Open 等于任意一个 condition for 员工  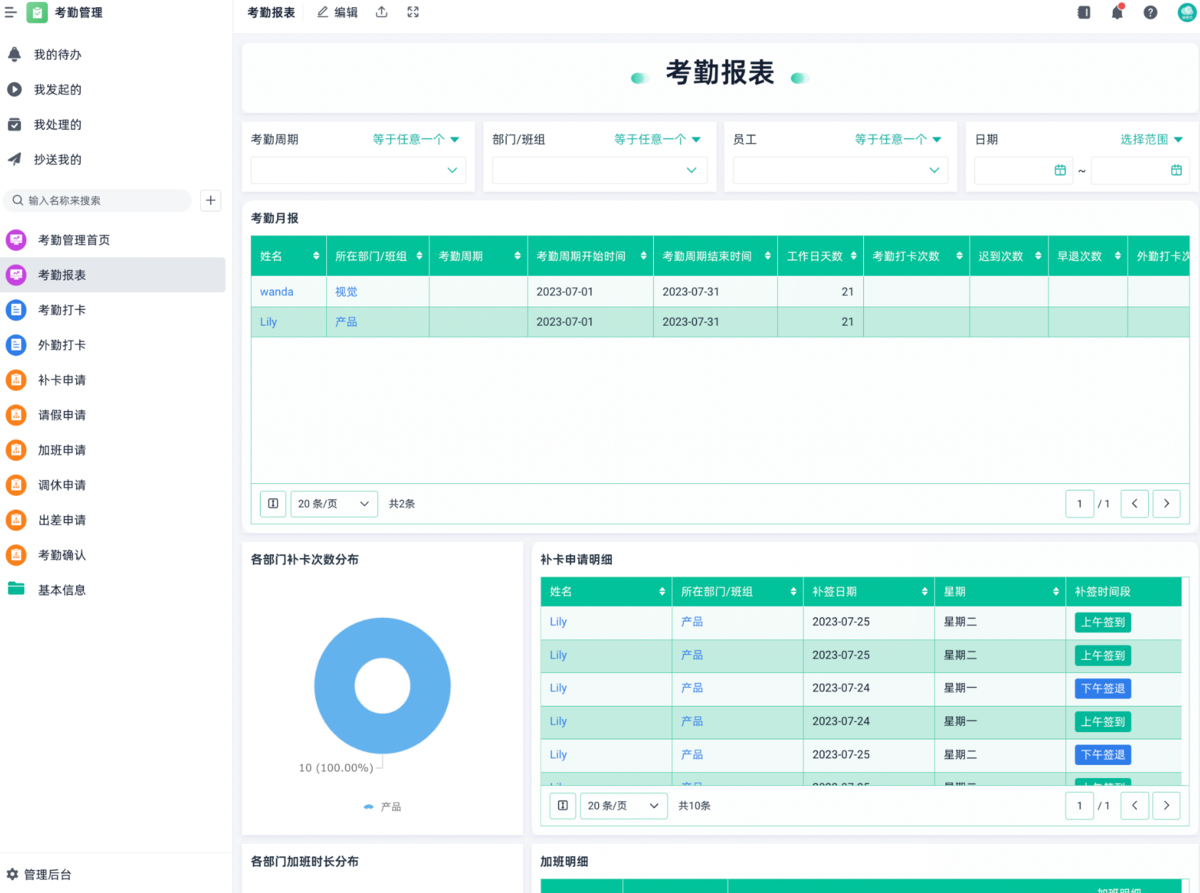coord(897,140)
